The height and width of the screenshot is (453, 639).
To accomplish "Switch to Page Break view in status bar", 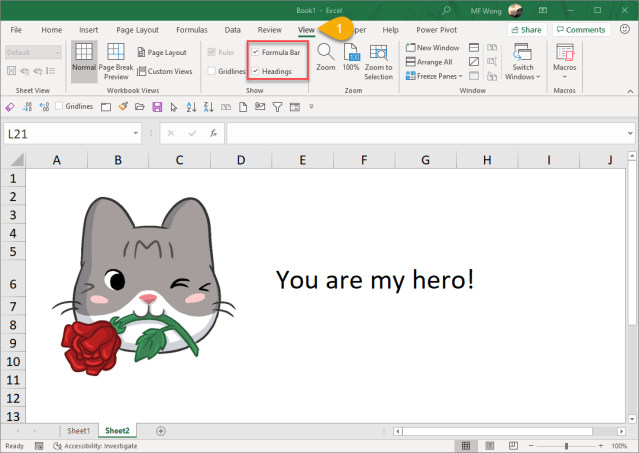I will point(513,446).
